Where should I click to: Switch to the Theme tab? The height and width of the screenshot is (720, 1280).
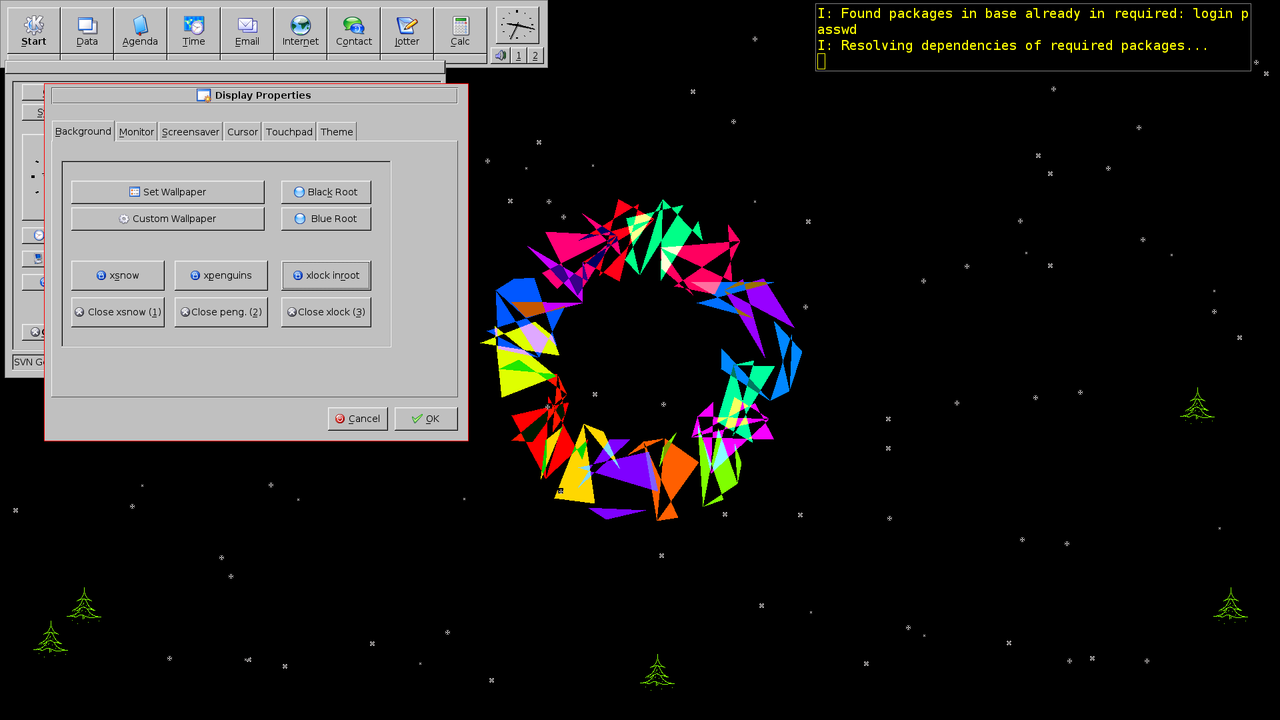[336, 131]
